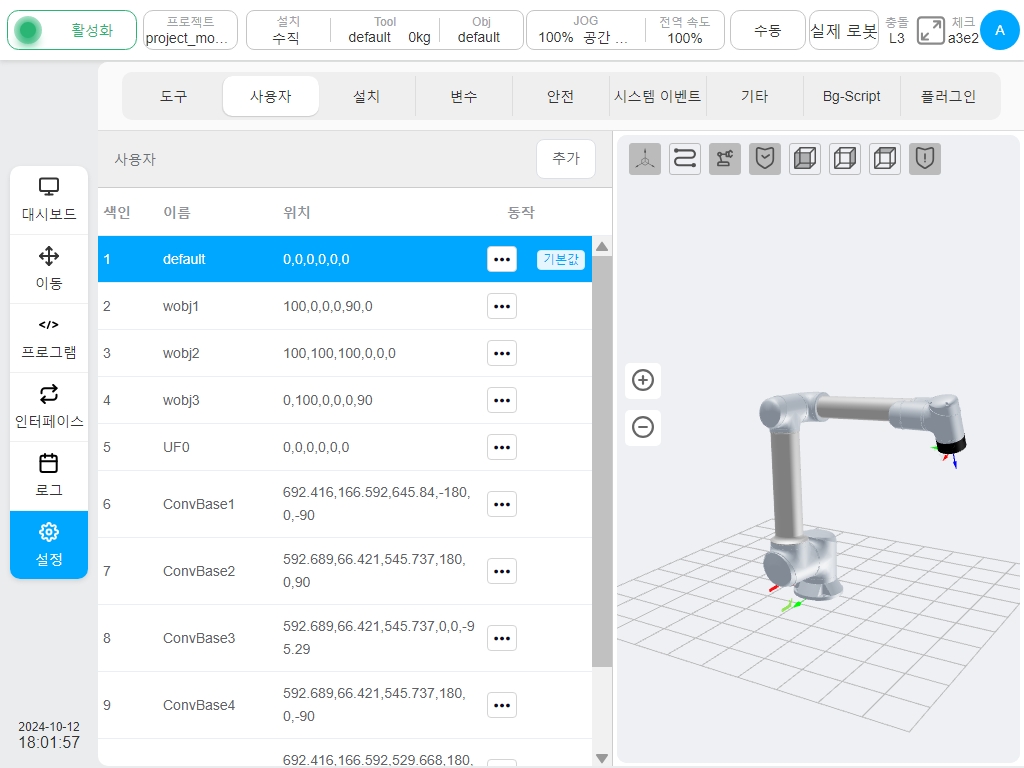Open the installation (설치) vertical setting

[287, 30]
